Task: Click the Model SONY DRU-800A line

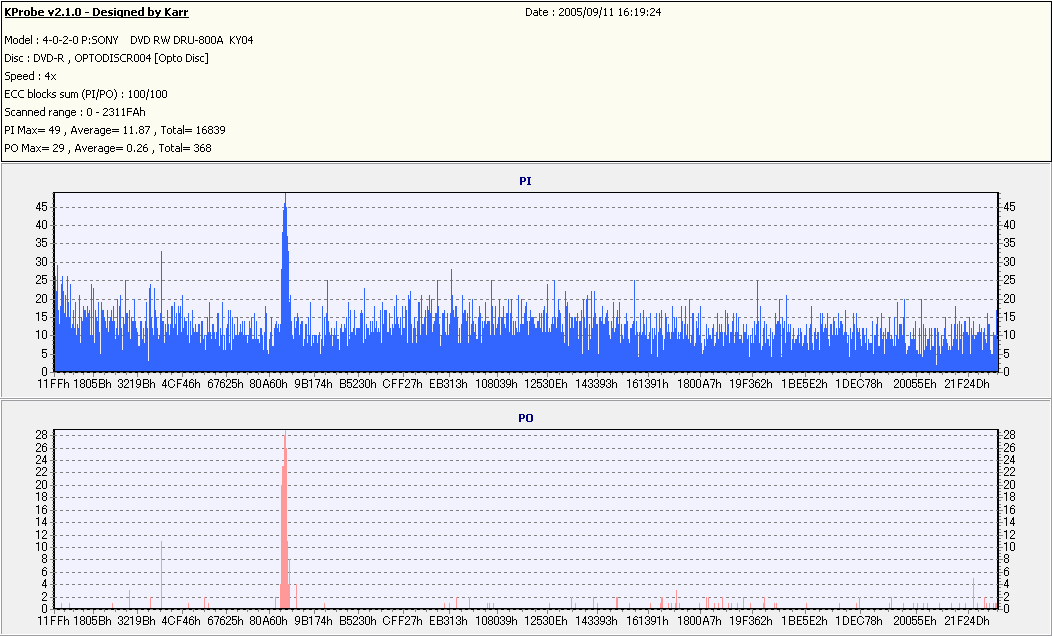Action: (x=129, y=40)
